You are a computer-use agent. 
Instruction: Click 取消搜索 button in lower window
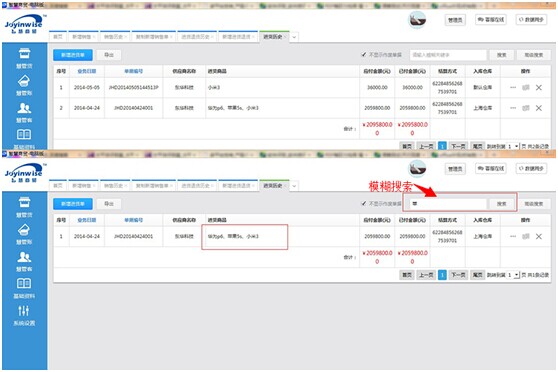534,204
